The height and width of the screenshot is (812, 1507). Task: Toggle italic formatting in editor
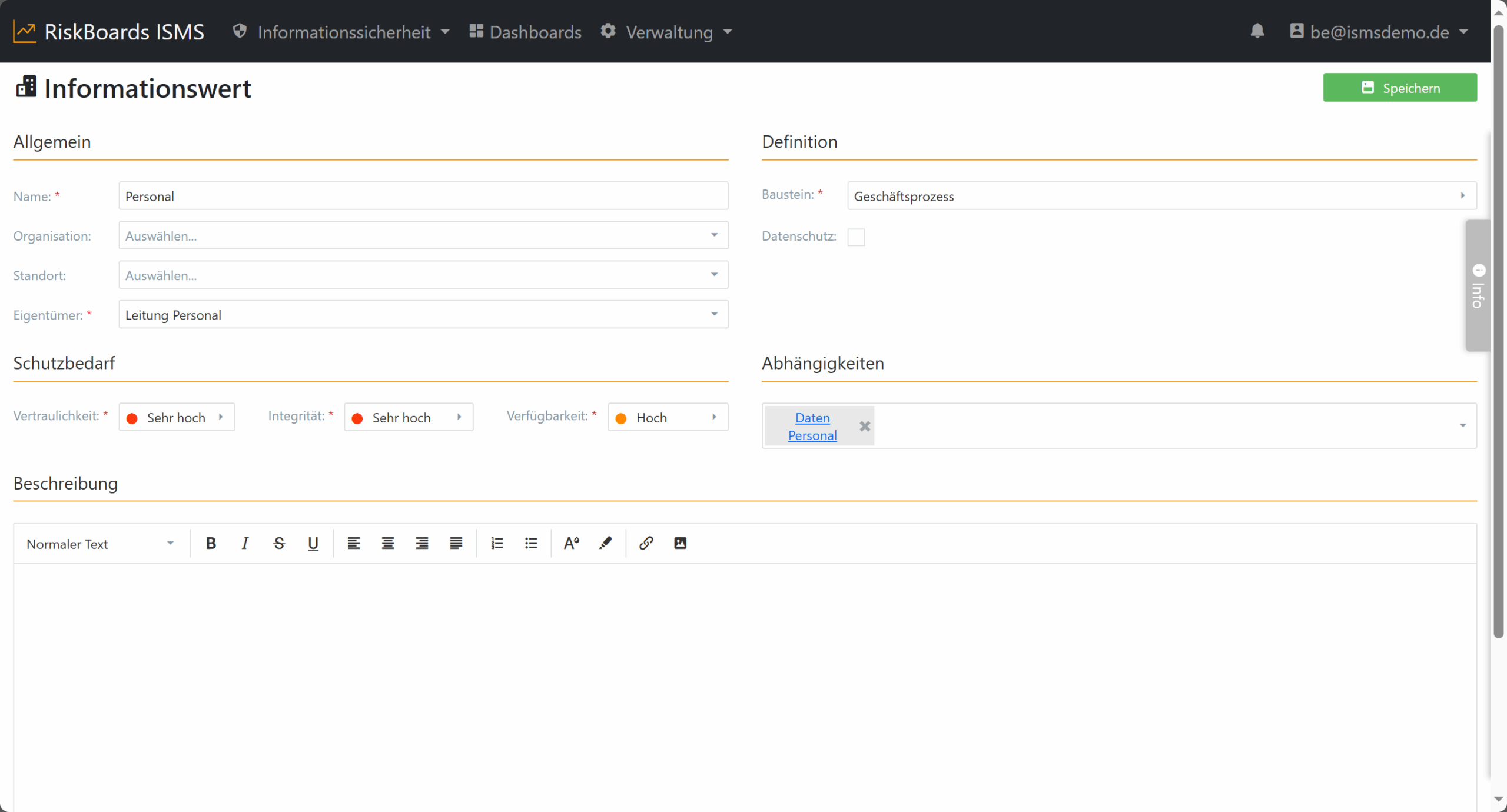(x=245, y=543)
